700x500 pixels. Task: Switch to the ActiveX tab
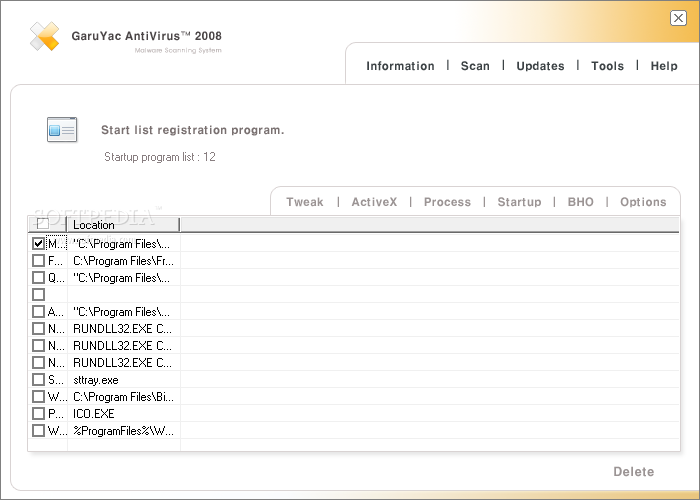click(x=374, y=202)
